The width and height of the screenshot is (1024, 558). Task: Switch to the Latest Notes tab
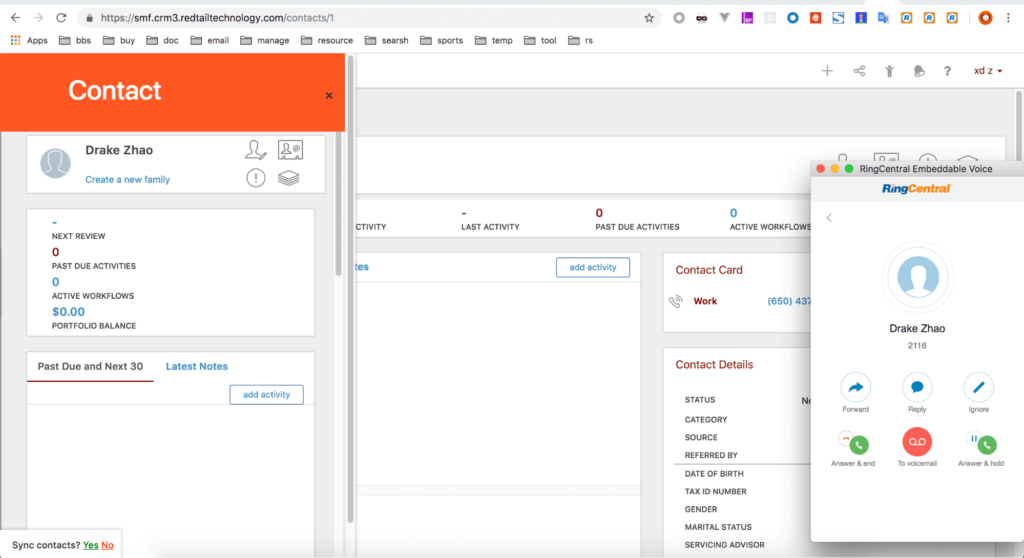[197, 366]
